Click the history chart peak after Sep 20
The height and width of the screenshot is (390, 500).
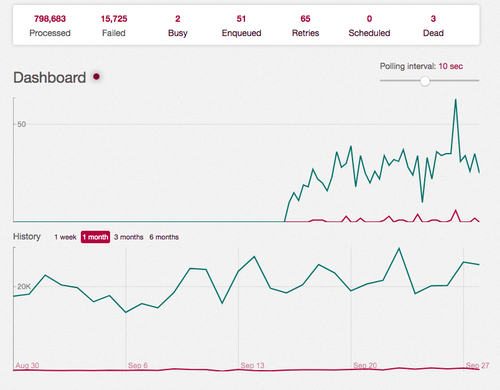399,249
